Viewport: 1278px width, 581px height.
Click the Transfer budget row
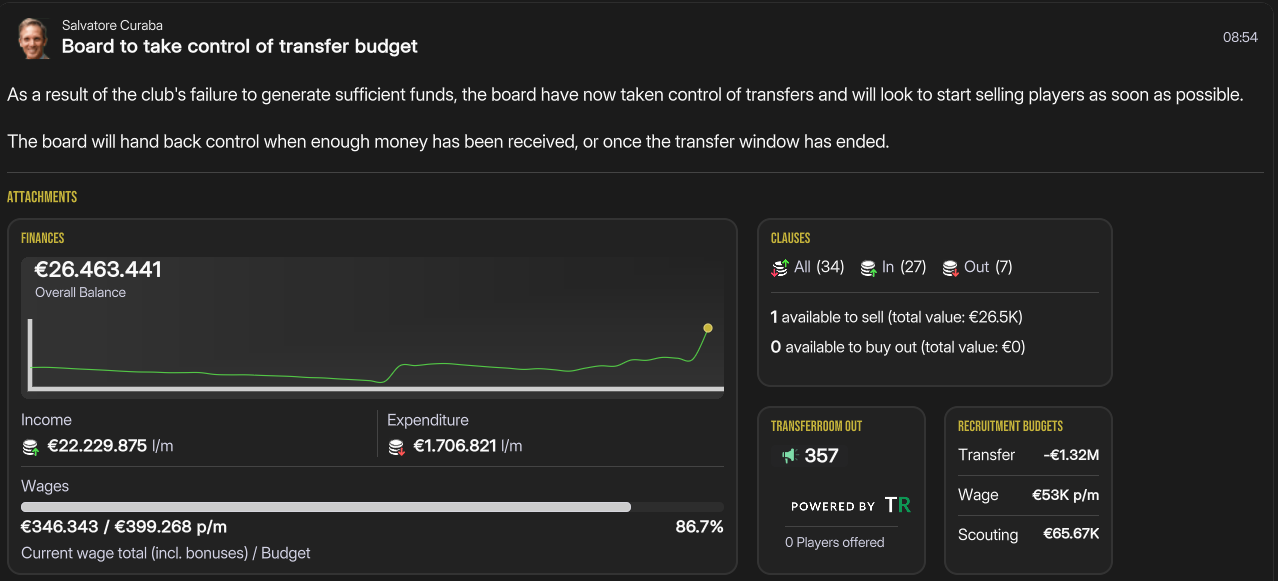(1028, 455)
